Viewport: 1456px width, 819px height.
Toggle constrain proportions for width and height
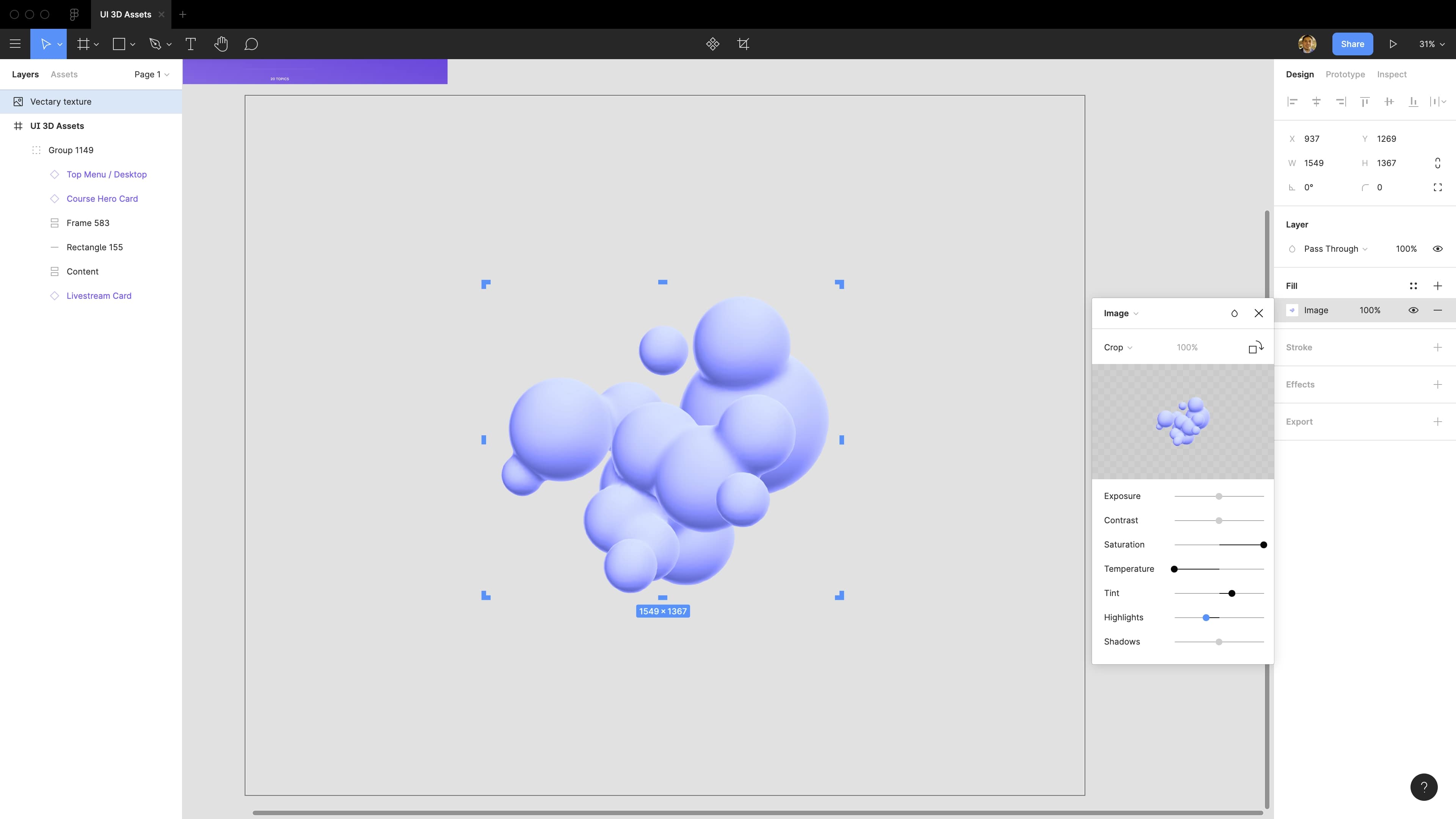1439,163
